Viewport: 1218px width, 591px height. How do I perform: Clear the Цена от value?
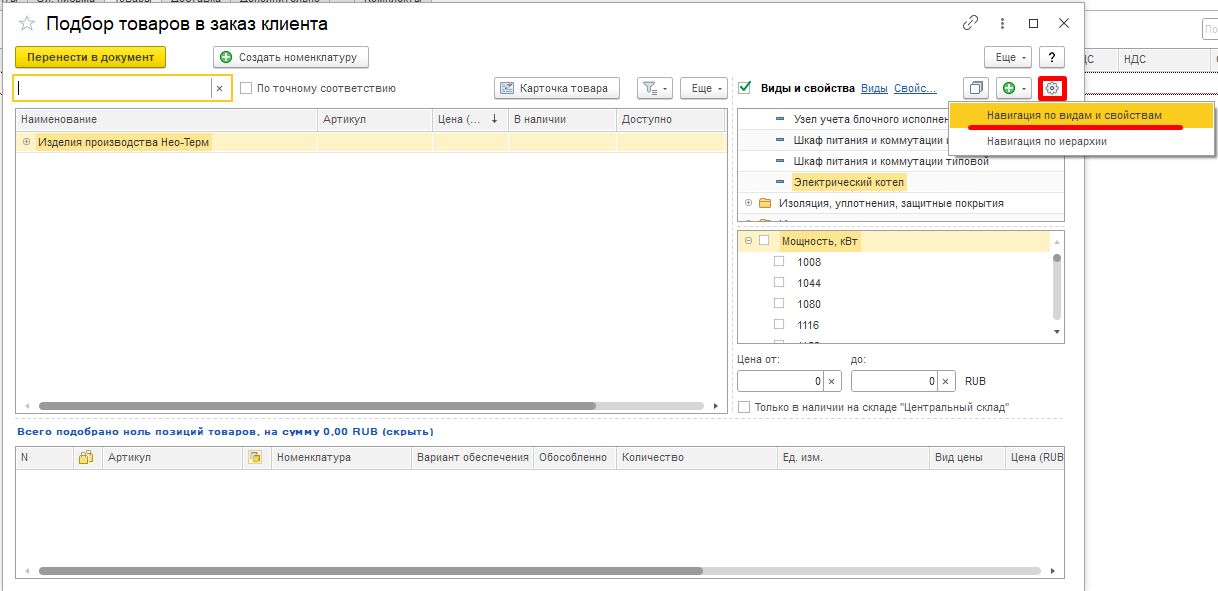coord(831,381)
